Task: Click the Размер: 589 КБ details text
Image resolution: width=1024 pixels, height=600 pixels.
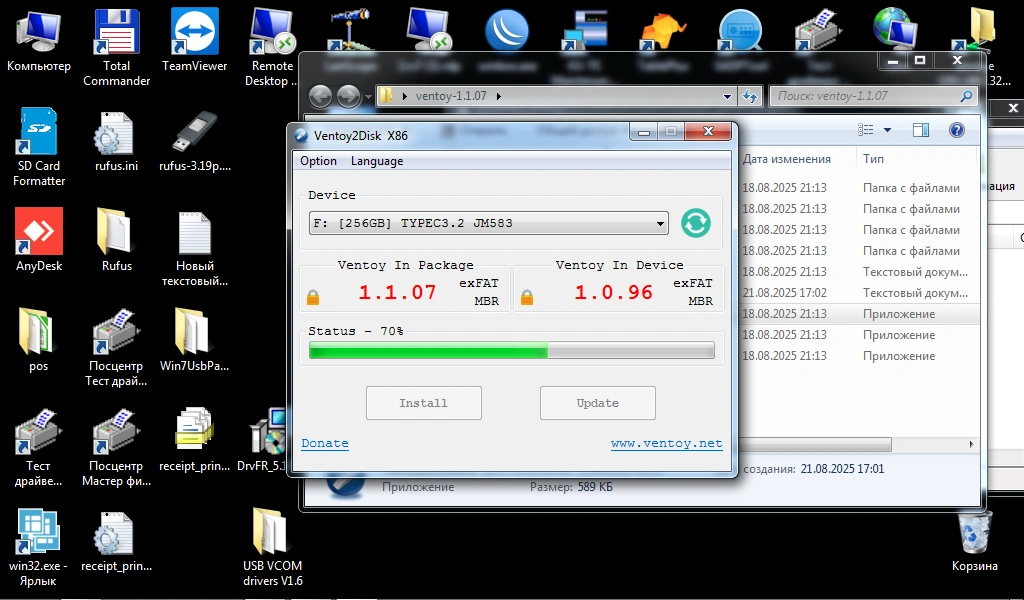Action: (571, 486)
